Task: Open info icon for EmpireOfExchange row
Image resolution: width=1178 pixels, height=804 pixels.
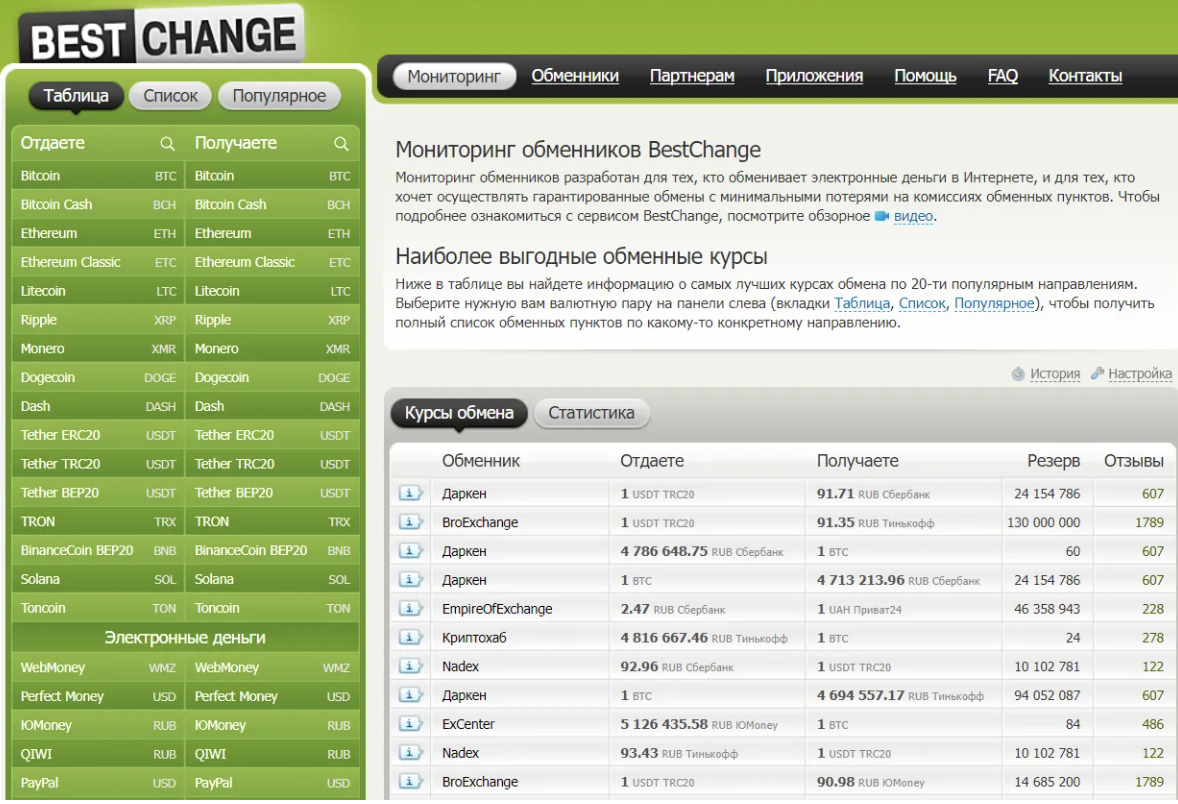Action: click(410, 608)
